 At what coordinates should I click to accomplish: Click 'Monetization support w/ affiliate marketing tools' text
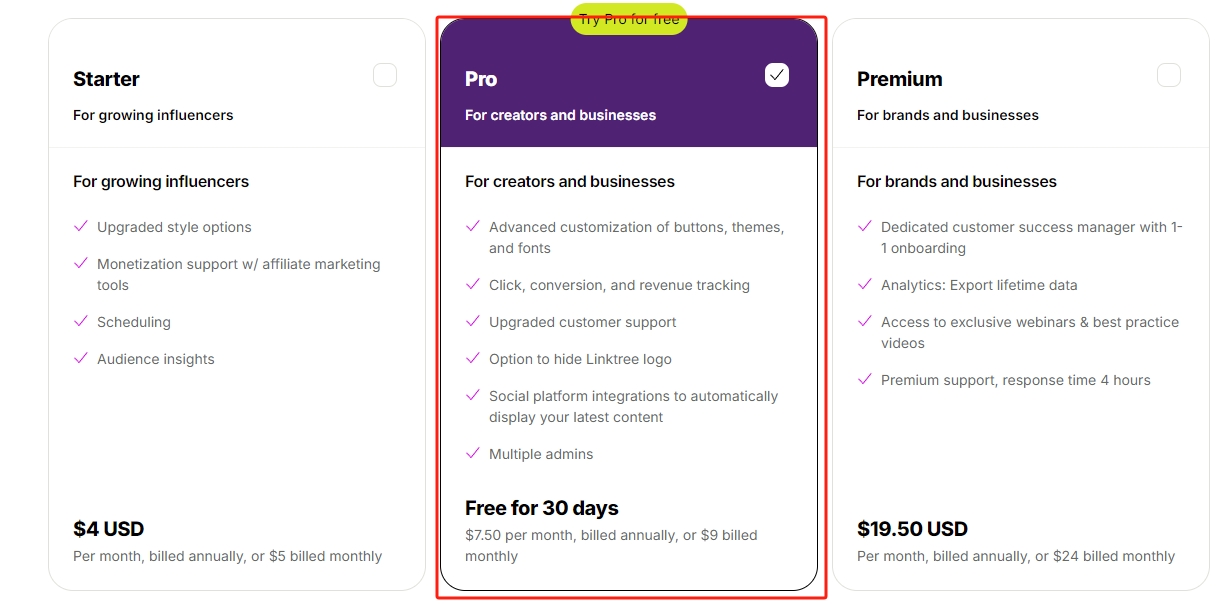tap(239, 275)
